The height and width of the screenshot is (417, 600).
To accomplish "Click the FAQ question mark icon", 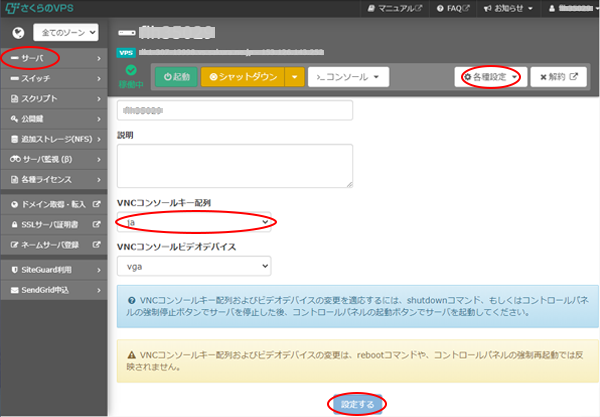I will pyautogui.click(x=440, y=8).
